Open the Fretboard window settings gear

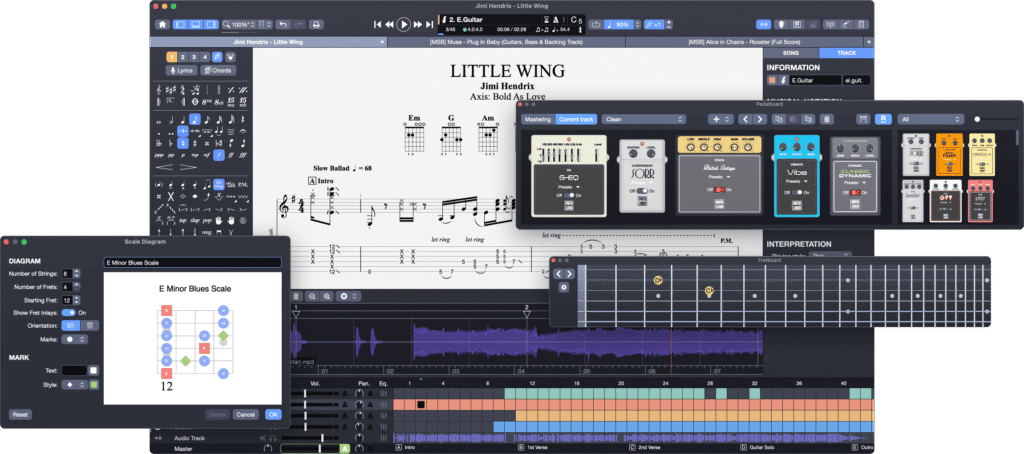click(564, 287)
